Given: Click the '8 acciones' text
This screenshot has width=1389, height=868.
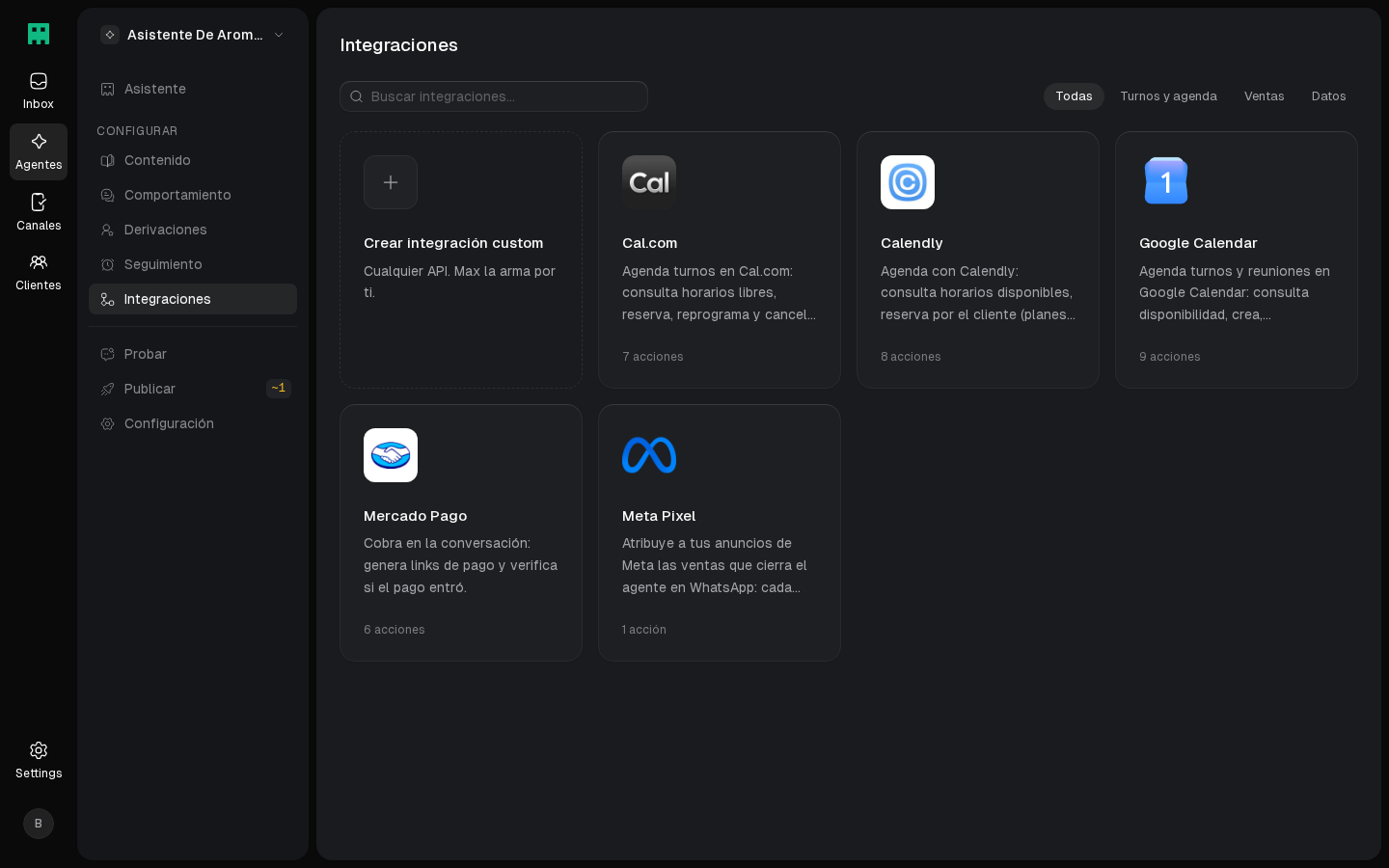Looking at the screenshot, I should click(911, 357).
